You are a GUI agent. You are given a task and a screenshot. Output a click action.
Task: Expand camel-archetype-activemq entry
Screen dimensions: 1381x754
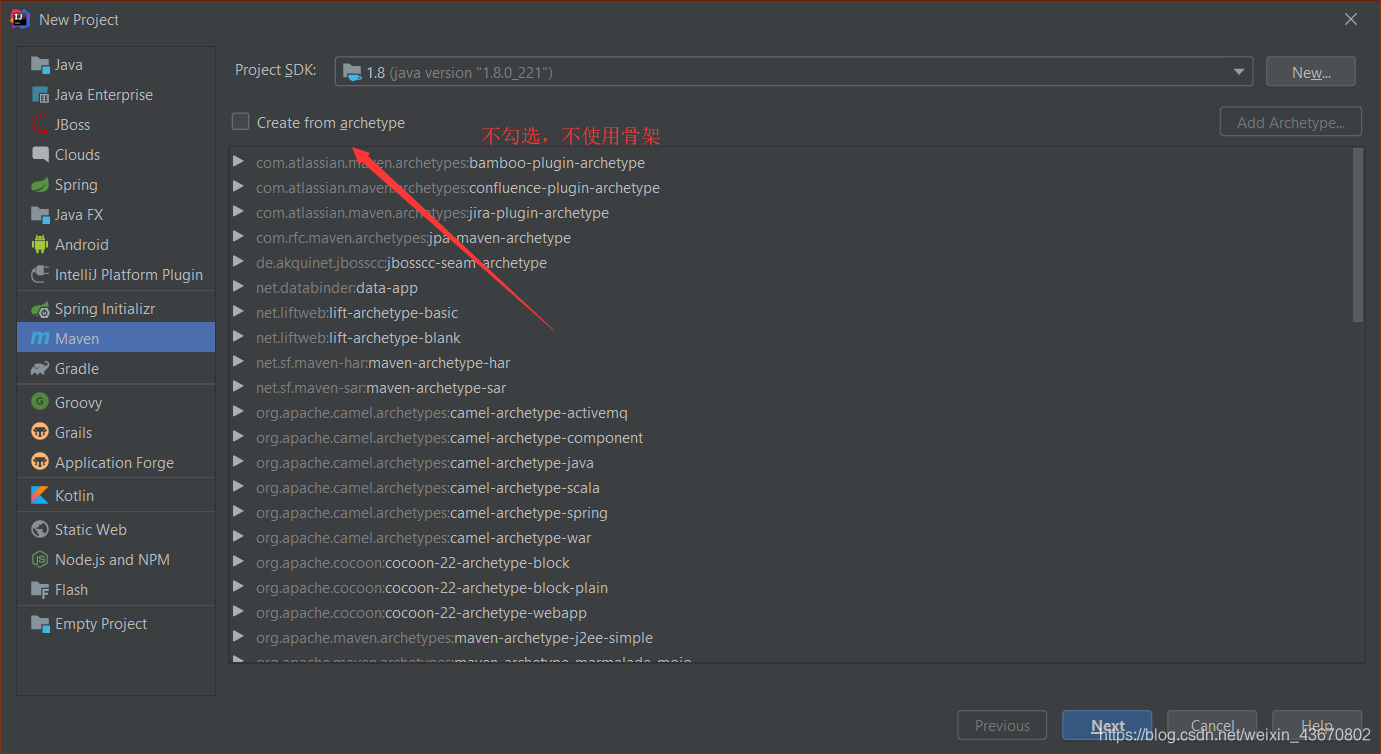pyautogui.click(x=238, y=412)
